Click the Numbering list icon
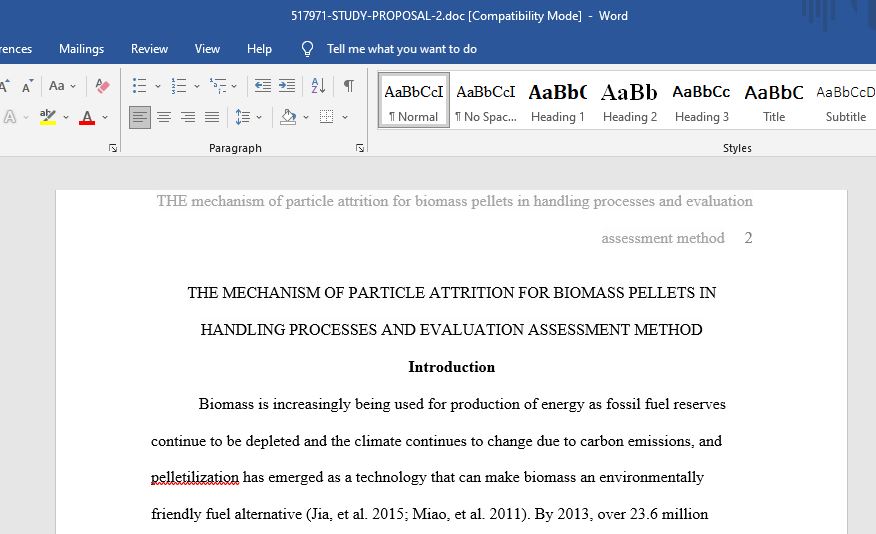The width and height of the screenshot is (876, 534). pos(178,86)
